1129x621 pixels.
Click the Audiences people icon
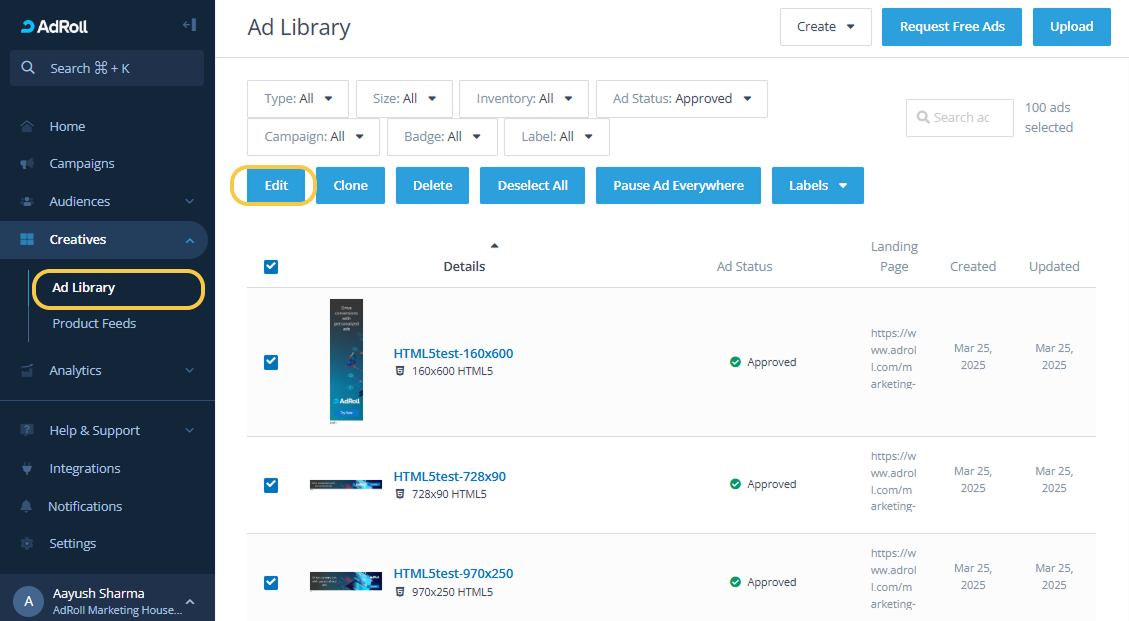point(28,202)
